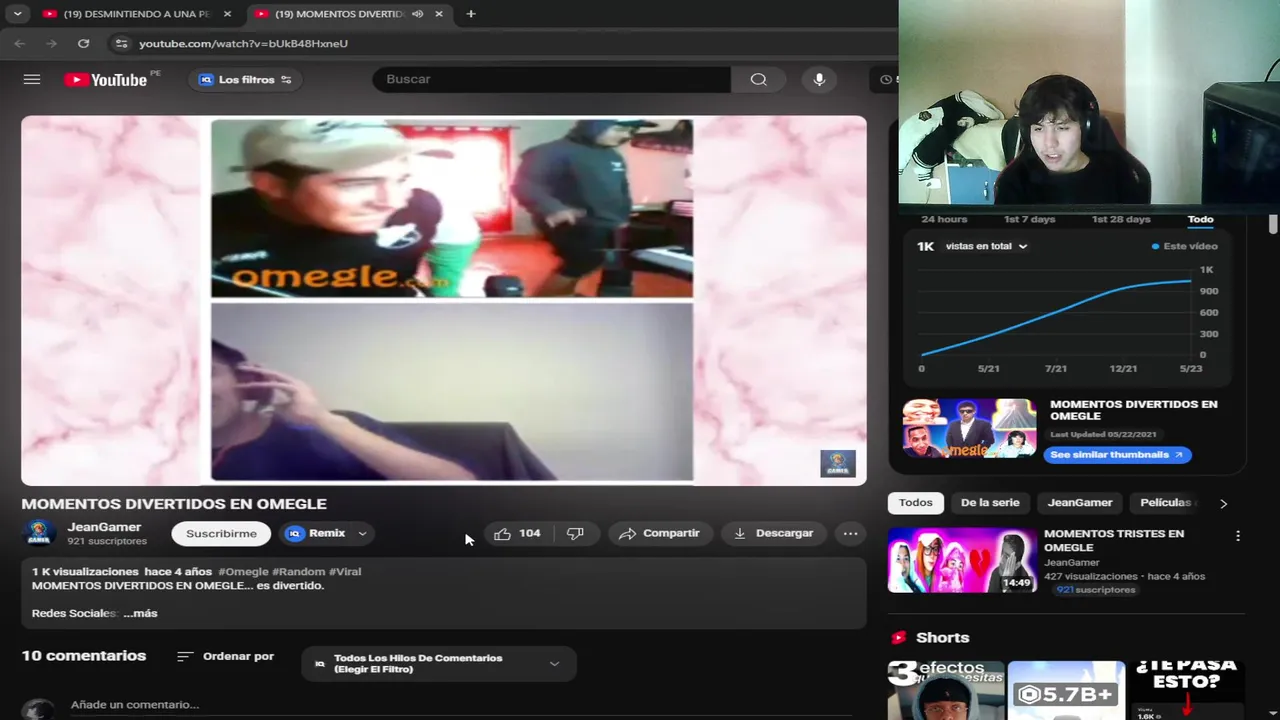Viewport: 1280px width, 720px height.
Task: Open the MOMENTOS TRISTES EN OMEGLE thumbnail
Action: click(x=963, y=560)
